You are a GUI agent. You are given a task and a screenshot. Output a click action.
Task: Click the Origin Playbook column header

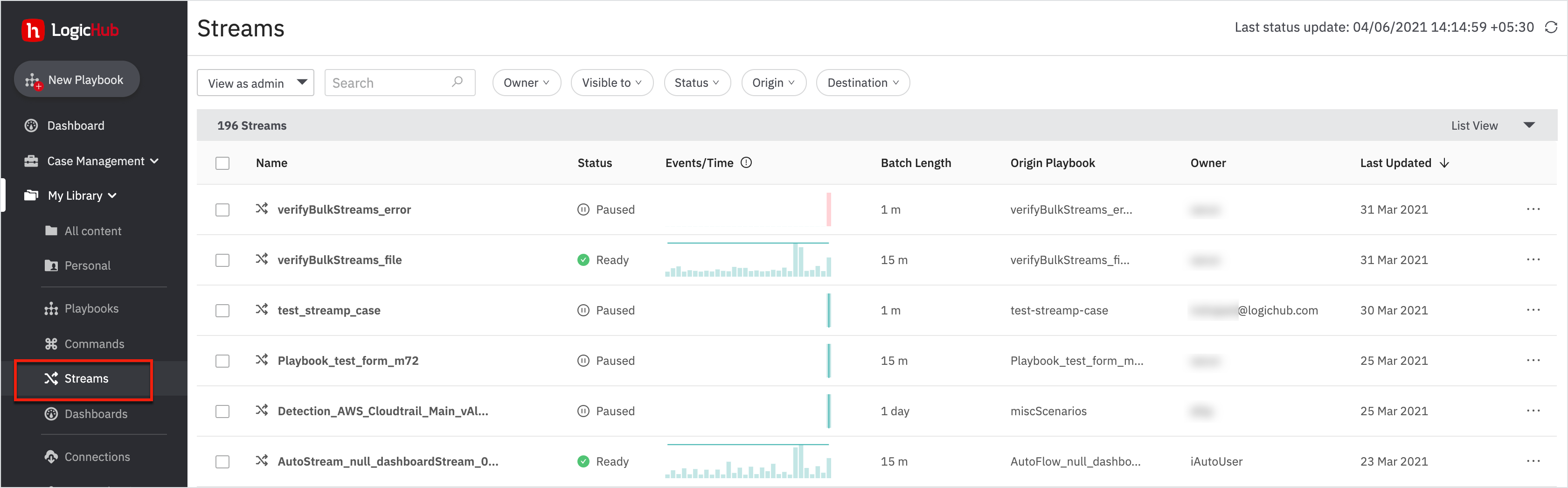tap(1053, 163)
